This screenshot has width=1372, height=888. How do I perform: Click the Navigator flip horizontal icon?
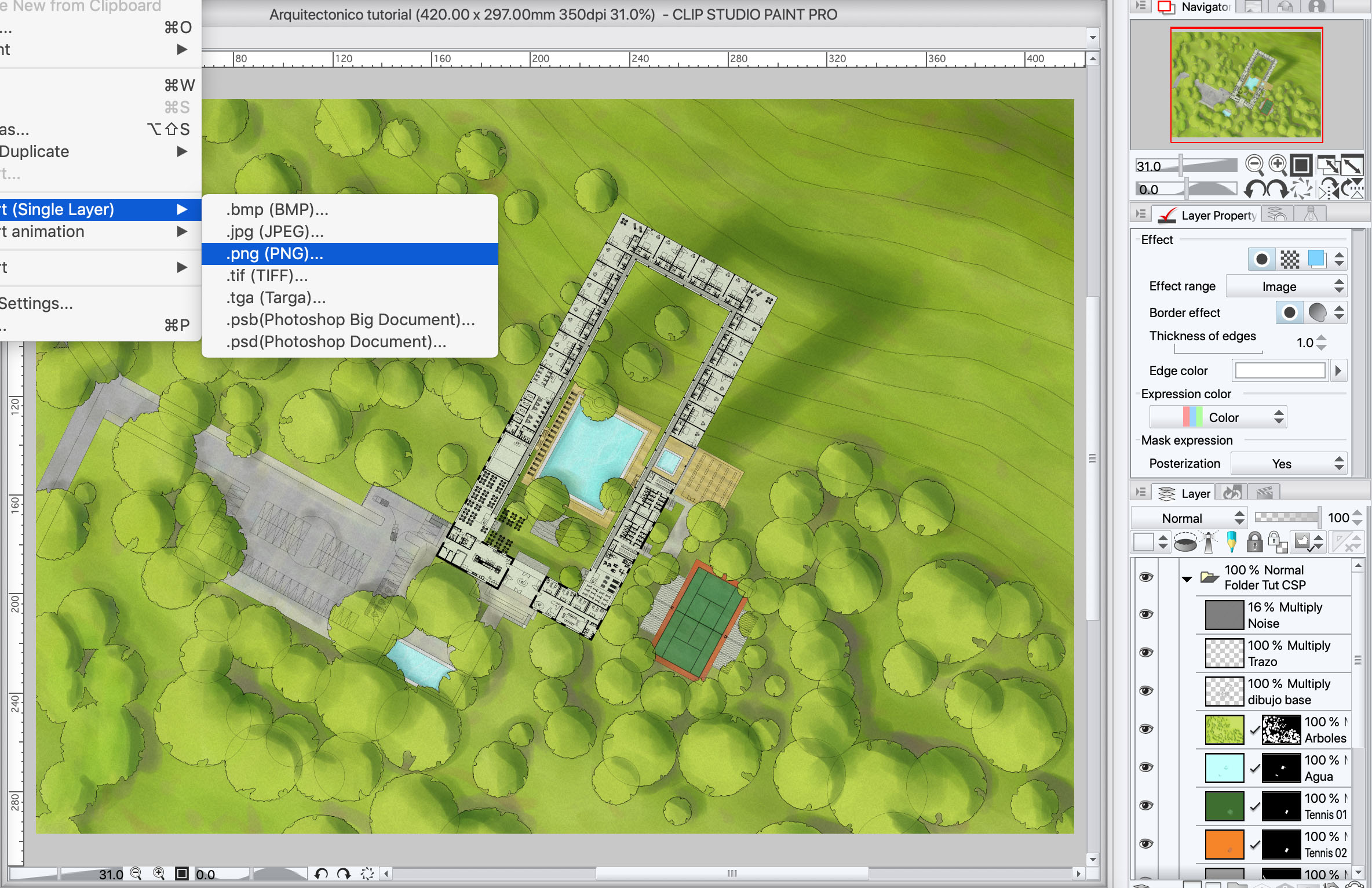pos(1327,189)
